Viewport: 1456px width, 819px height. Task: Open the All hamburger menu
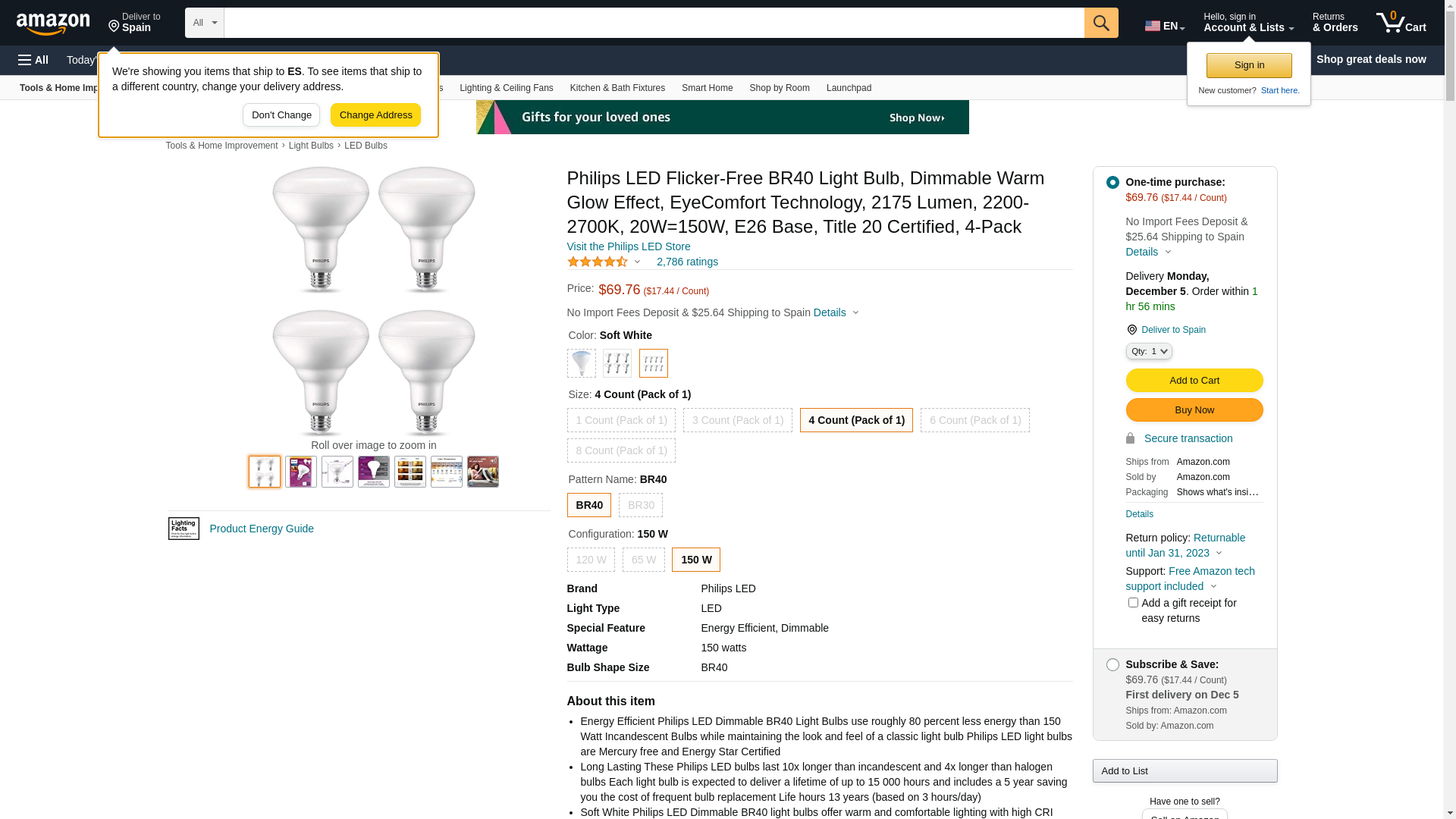coord(33,60)
